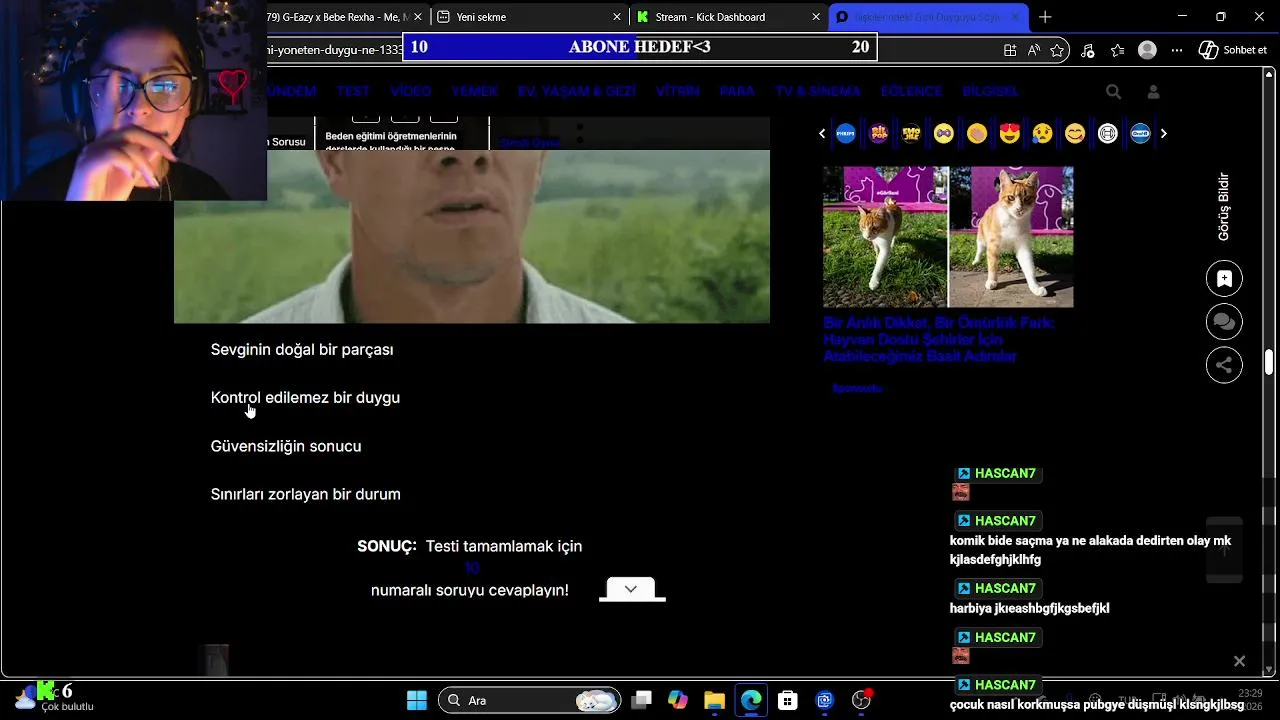Select answer Güvensizliğin sonucu
The width and height of the screenshot is (1280, 720).
(x=286, y=446)
